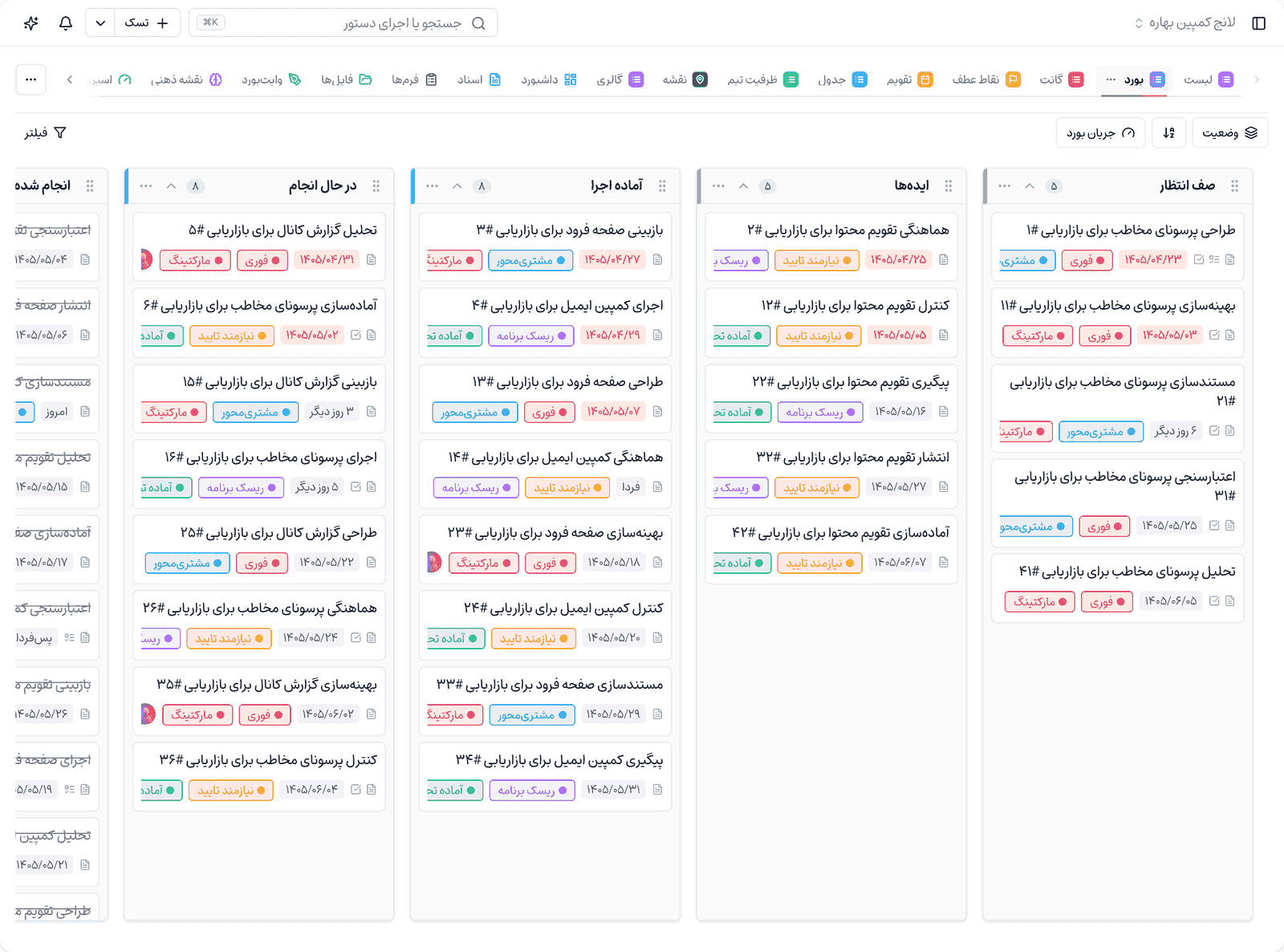
Task: Click the بورد tab options ellipsis
Action: tap(1111, 79)
